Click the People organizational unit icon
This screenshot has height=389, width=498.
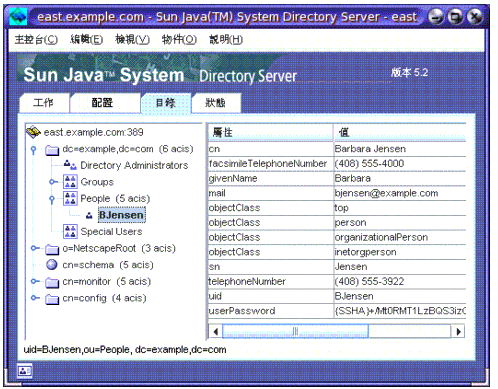point(70,198)
